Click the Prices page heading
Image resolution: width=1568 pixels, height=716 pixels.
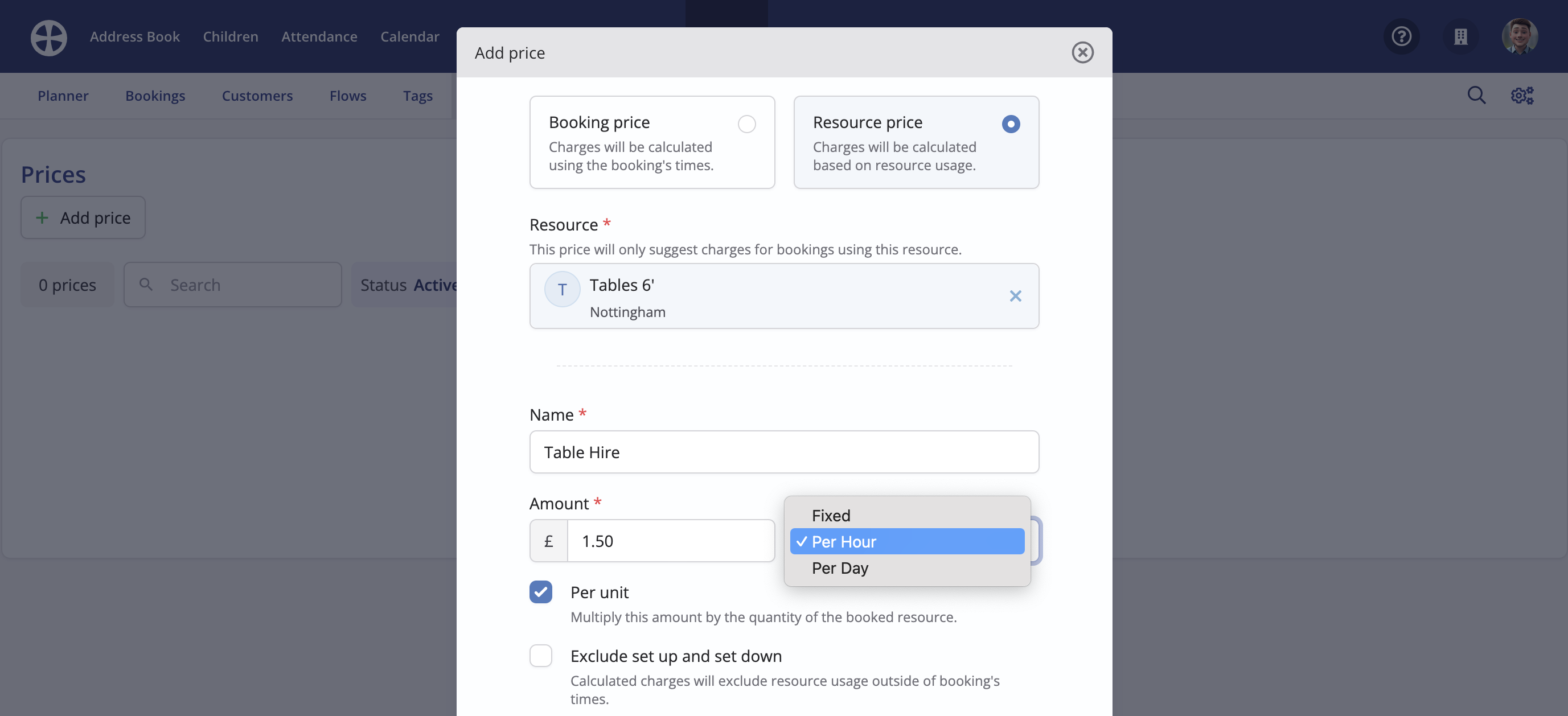coord(53,174)
